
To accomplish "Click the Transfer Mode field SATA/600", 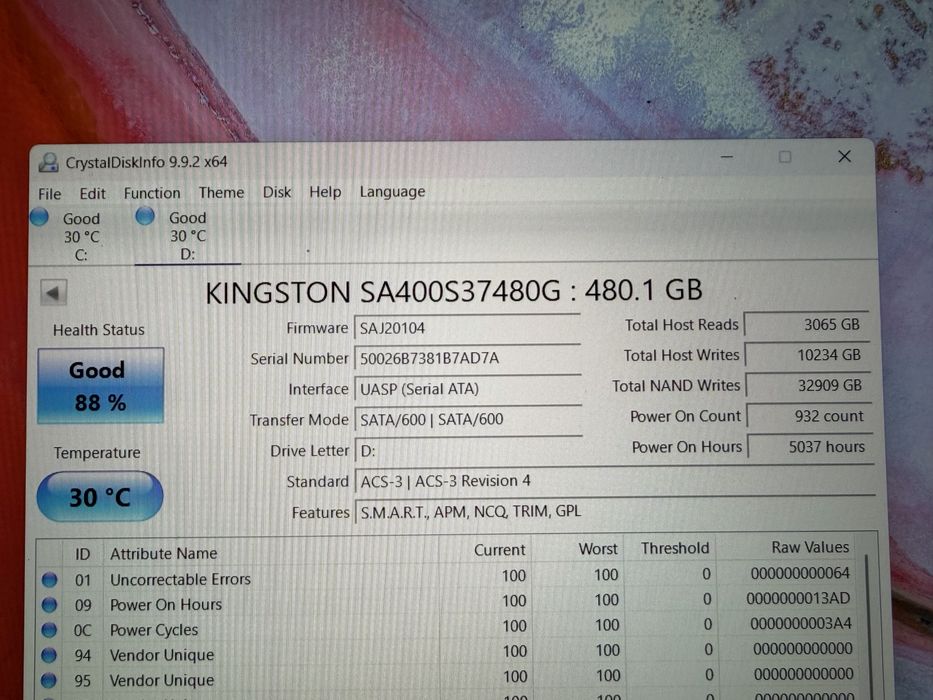I will click(468, 420).
